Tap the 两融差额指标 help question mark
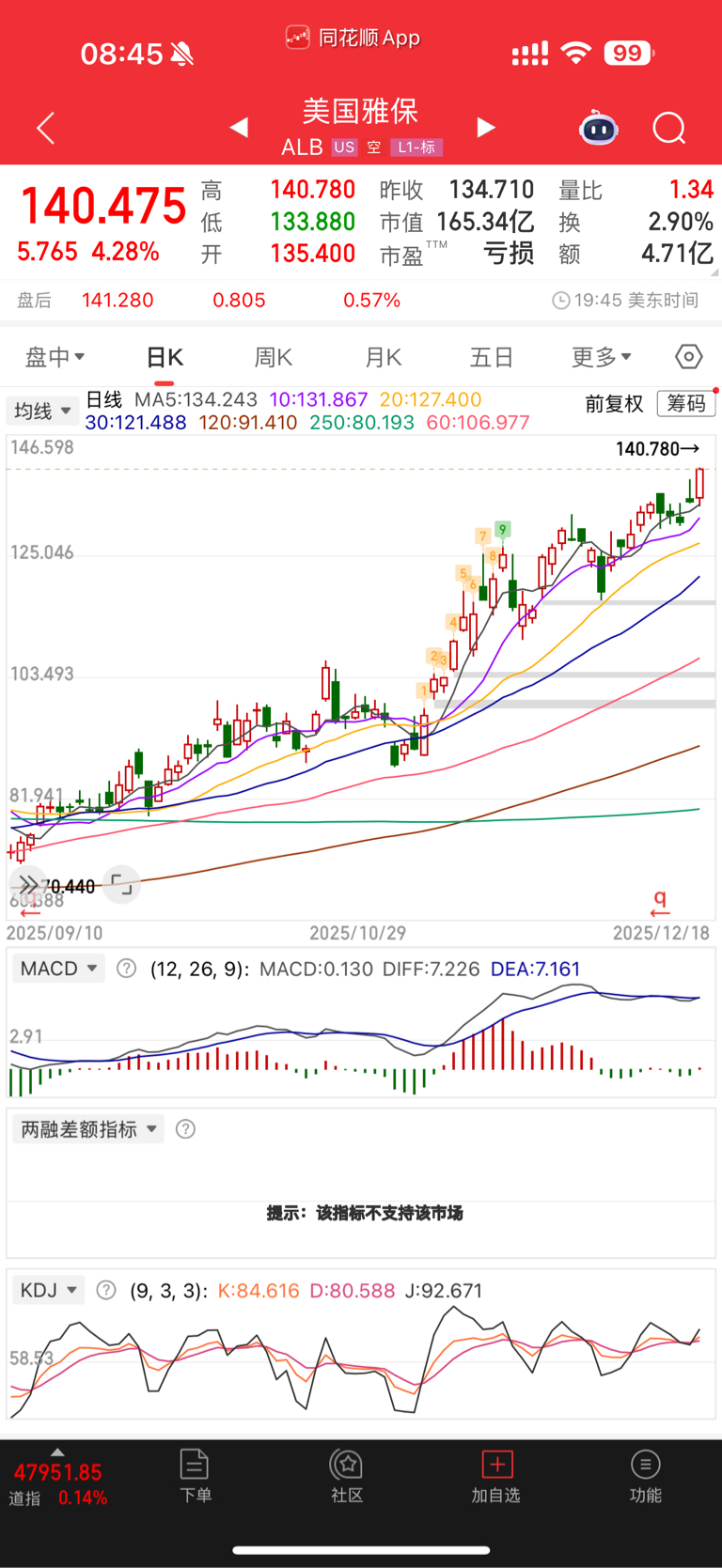The height and width of the screenshot is (1568, 722). click(x=185, y=1129)
